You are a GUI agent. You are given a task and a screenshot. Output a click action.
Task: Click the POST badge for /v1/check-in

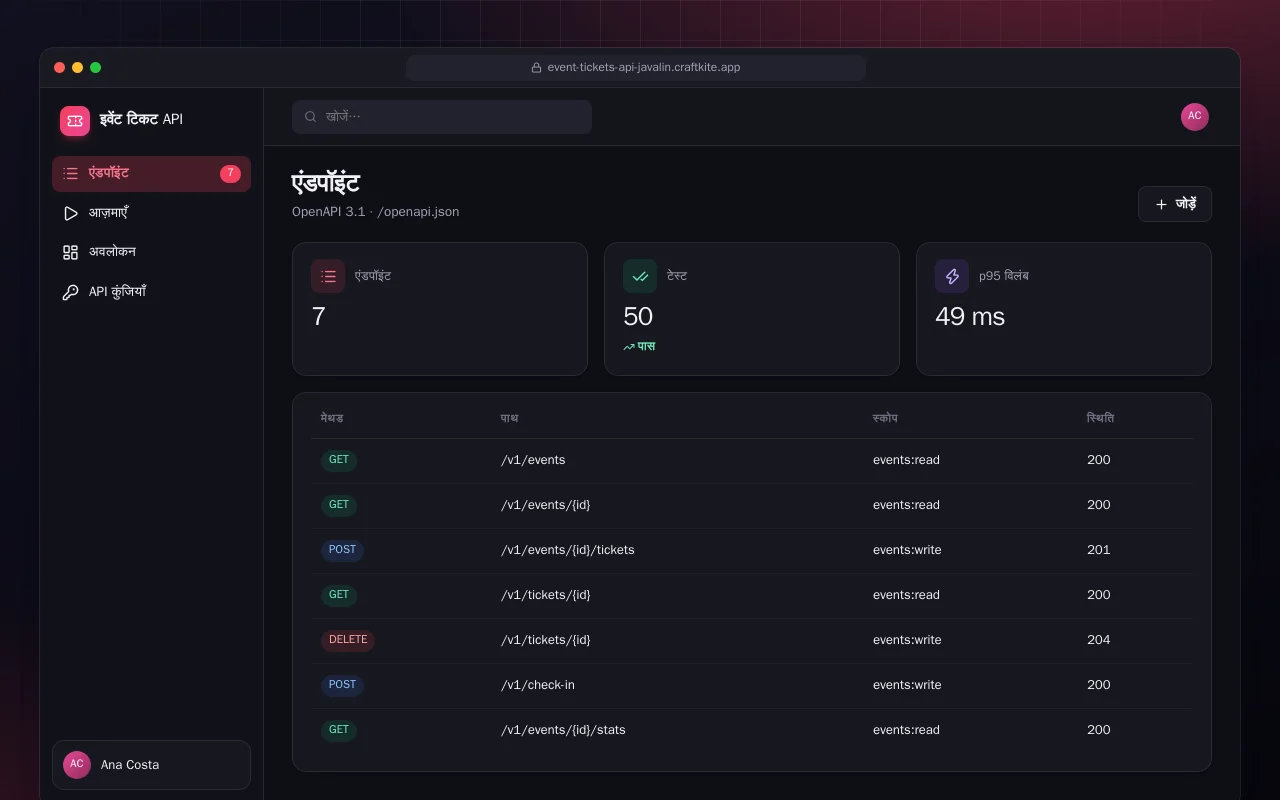click(342, 685)
